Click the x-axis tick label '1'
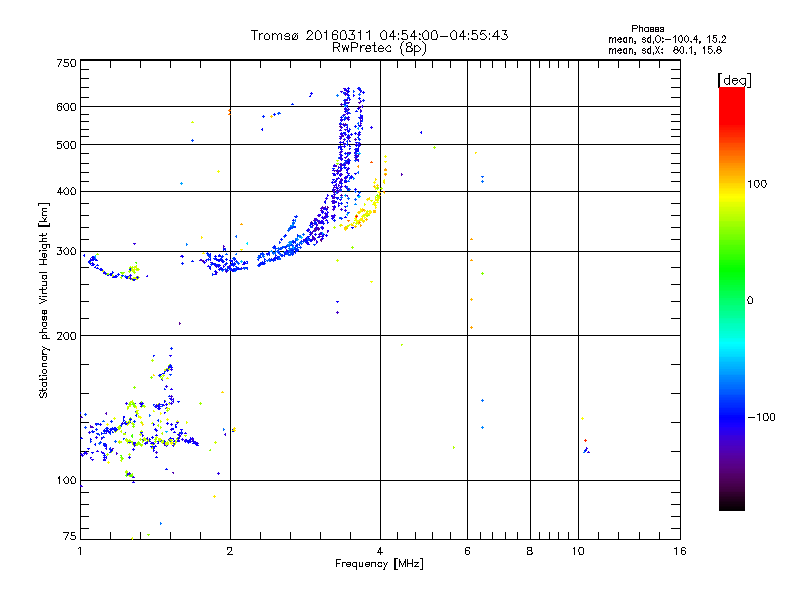 pyautogui.click(x=80, y=551)
